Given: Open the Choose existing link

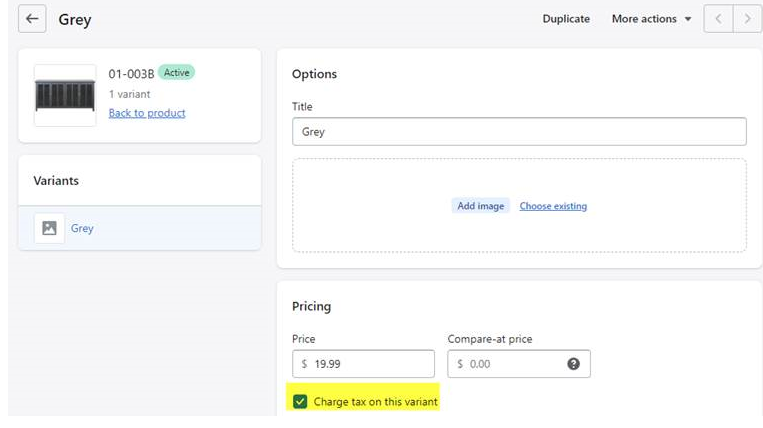Looking at the screenshot, I should [x=553, y=206].
